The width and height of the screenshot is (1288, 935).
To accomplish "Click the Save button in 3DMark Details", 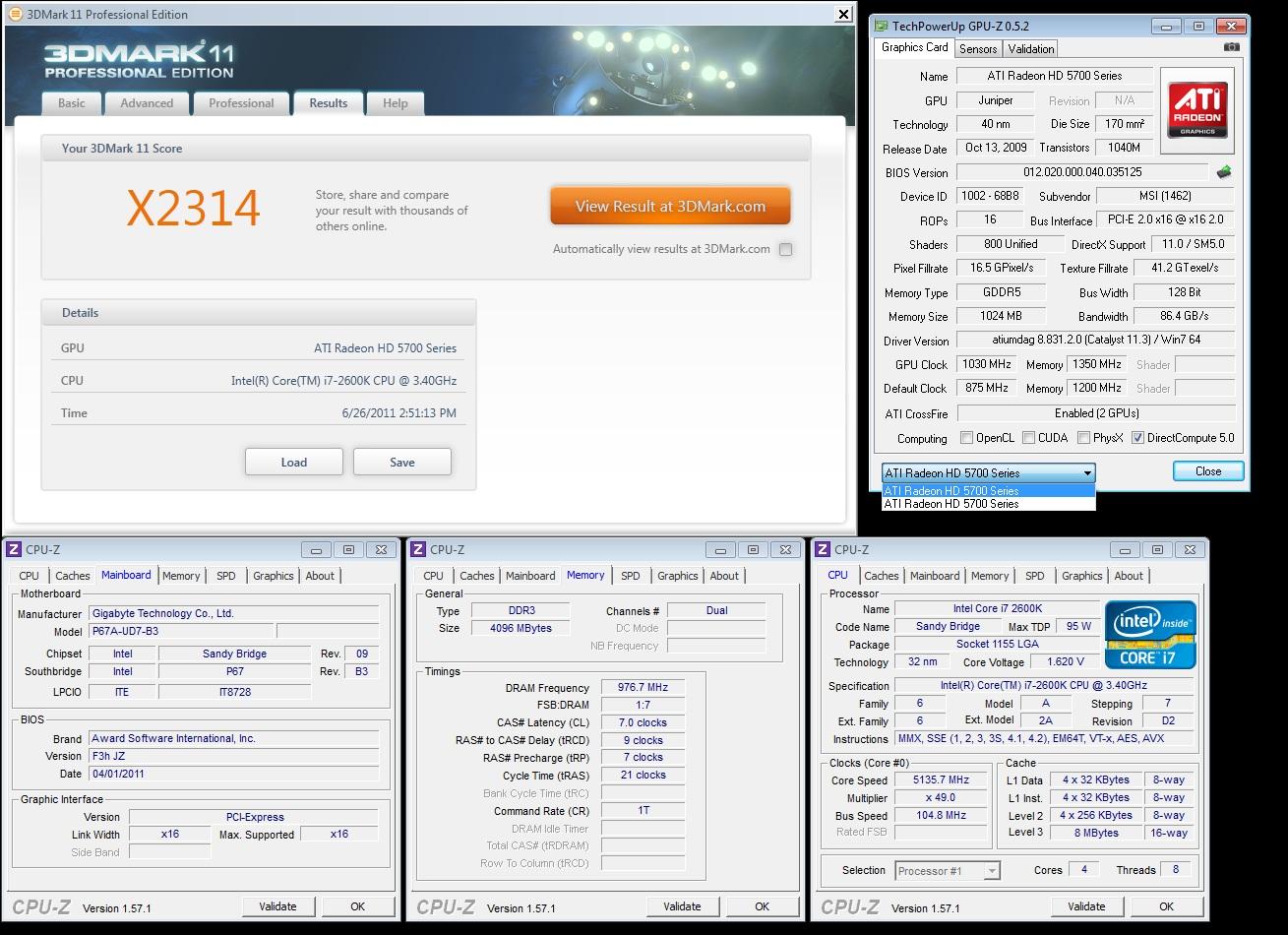I will tap(402, 462).
